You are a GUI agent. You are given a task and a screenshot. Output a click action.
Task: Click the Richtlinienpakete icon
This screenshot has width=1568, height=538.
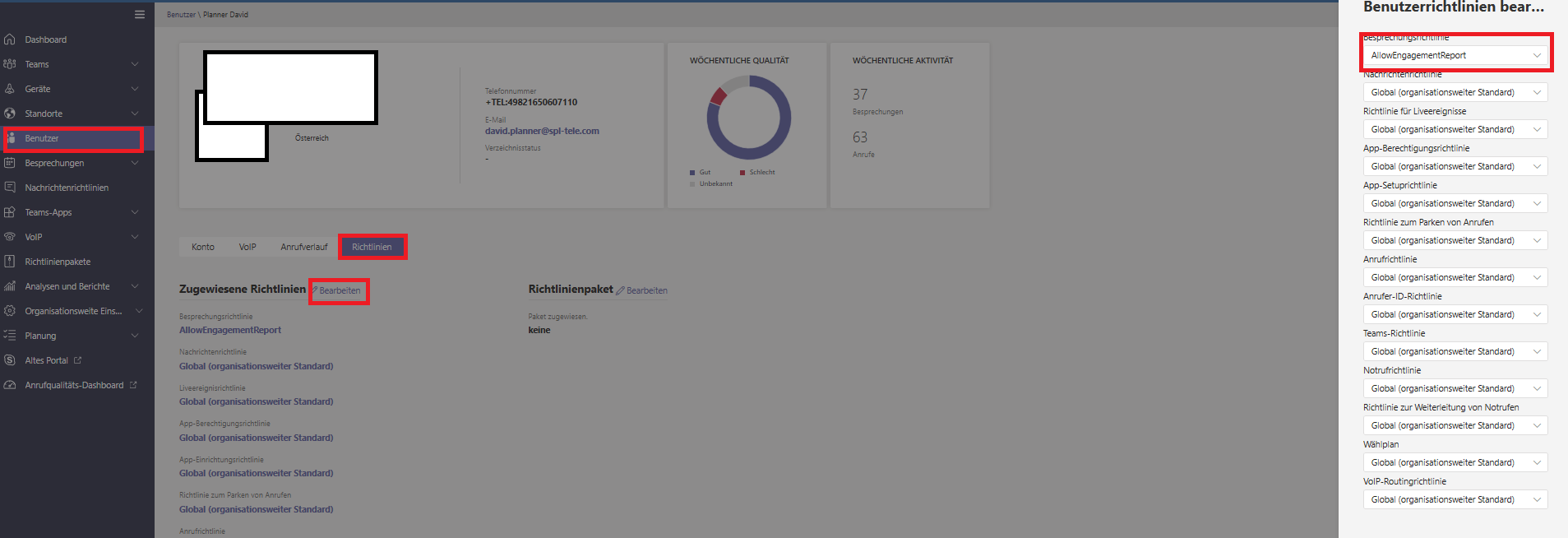(x=10, y=262)
